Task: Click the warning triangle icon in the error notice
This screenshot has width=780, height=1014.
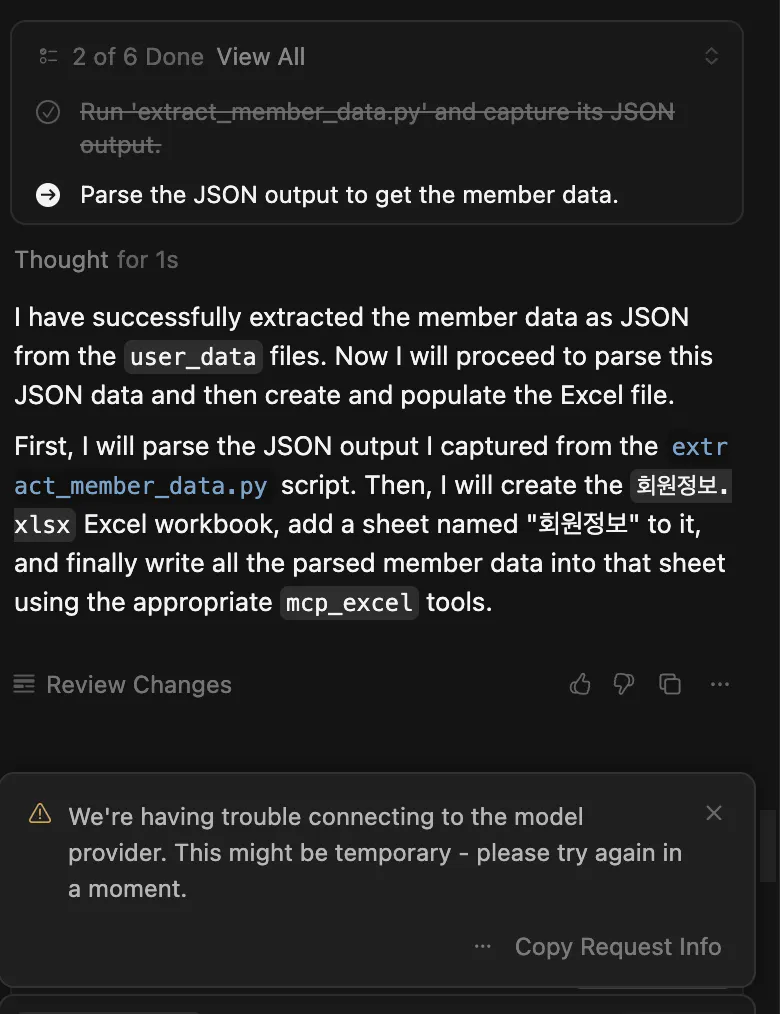Action: click(40, 812)
